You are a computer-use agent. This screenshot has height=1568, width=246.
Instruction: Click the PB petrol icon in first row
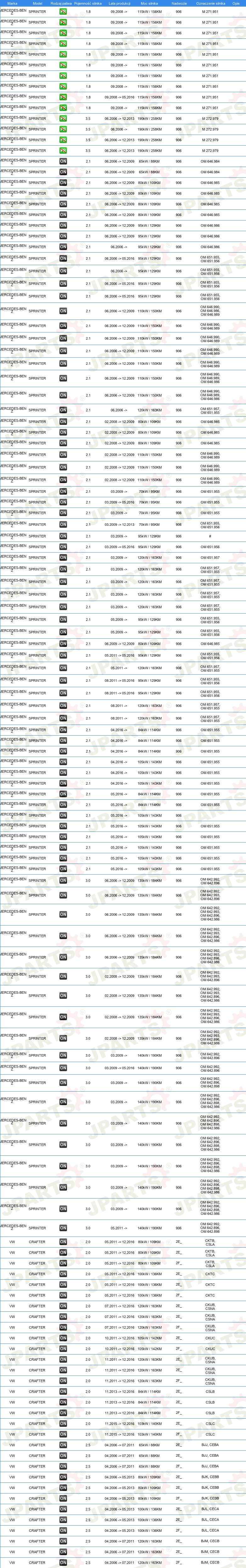63,12
